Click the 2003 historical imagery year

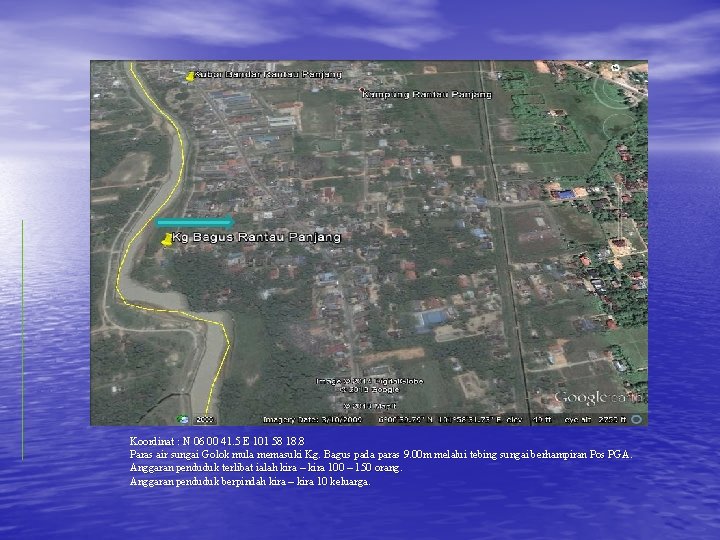pos(204,420)
